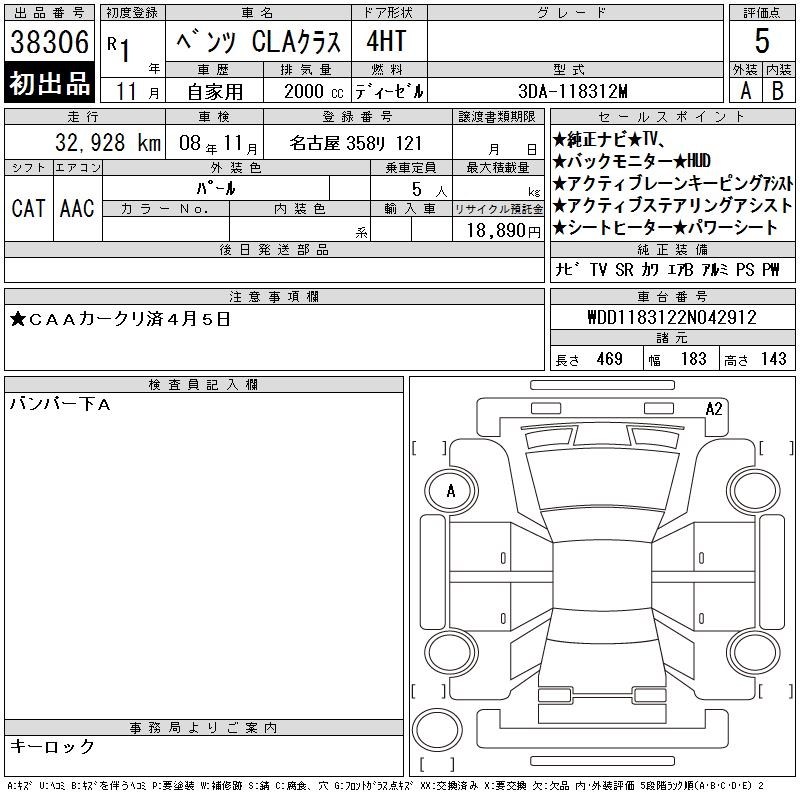Click width value 183
Image resolution: width=800 pixels, height=800 pixels.
point(693,359)
